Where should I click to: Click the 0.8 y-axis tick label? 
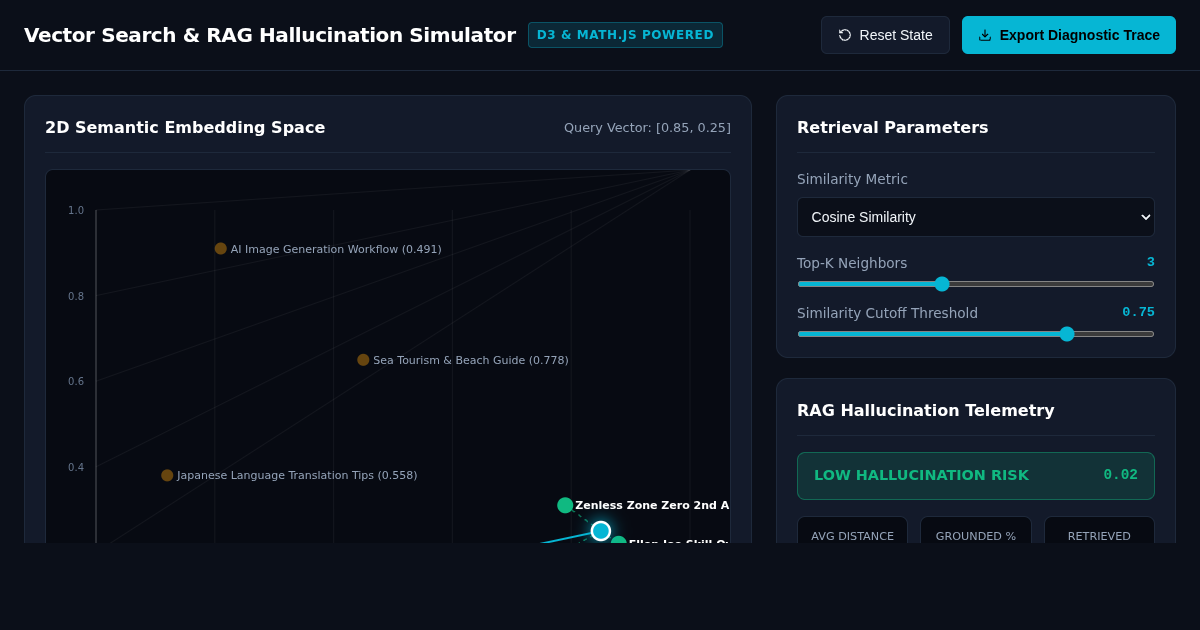(76, 297)
